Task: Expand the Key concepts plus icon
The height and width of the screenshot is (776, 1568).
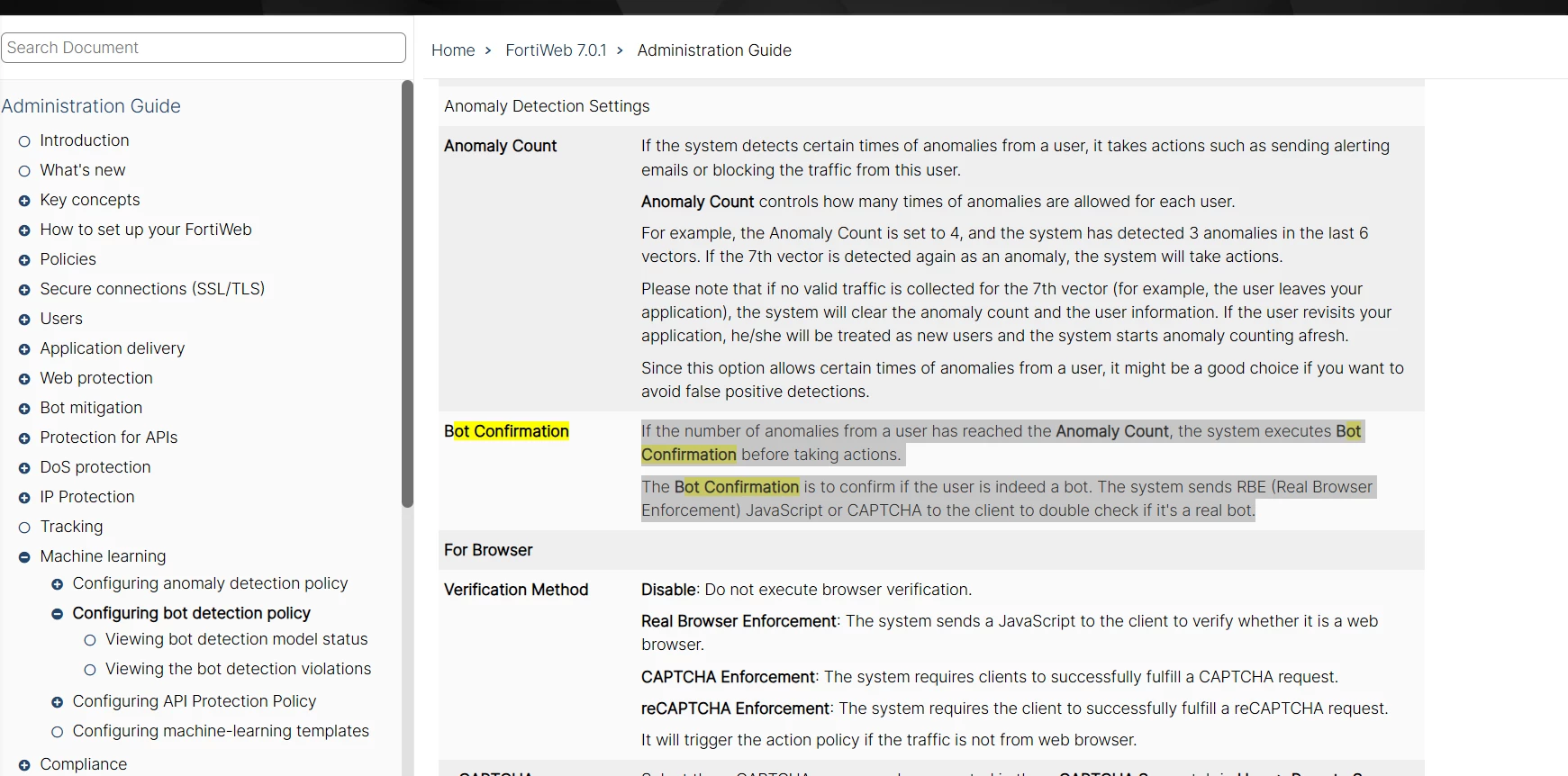Action: click(x=24, y=201)
